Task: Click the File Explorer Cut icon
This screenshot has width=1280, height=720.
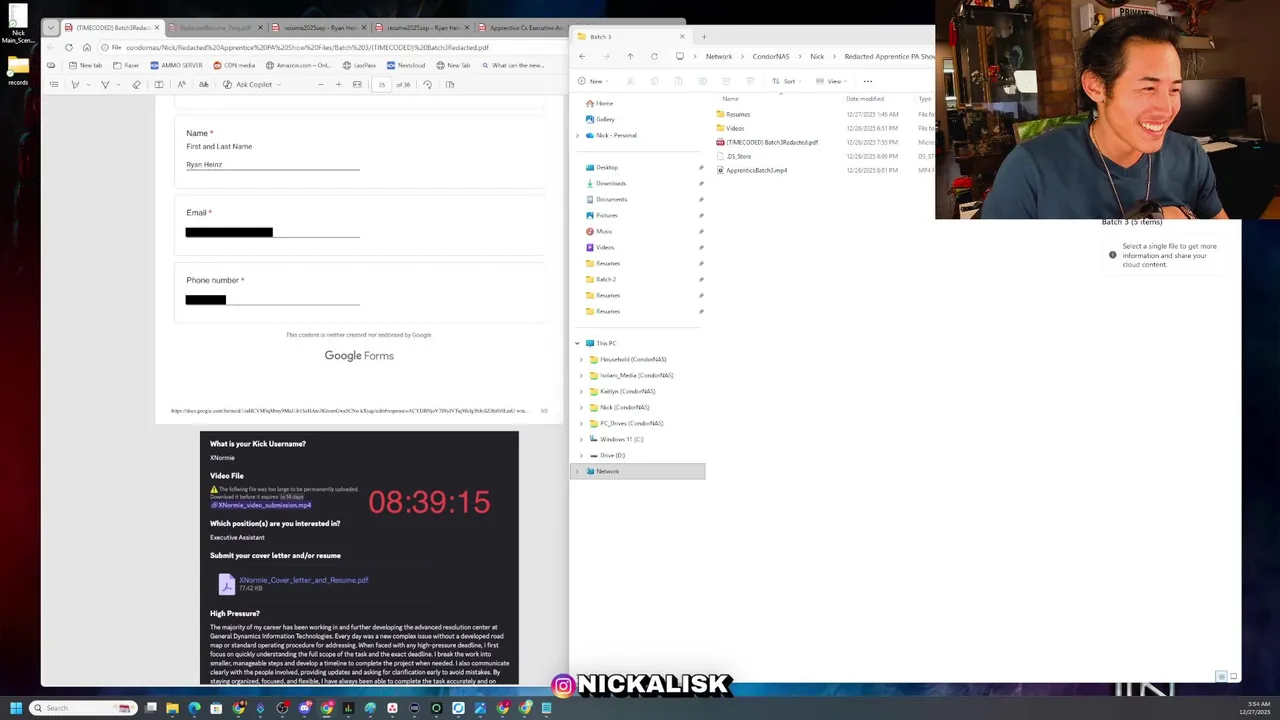Action: pyautogui.click(x=630, y=81)
